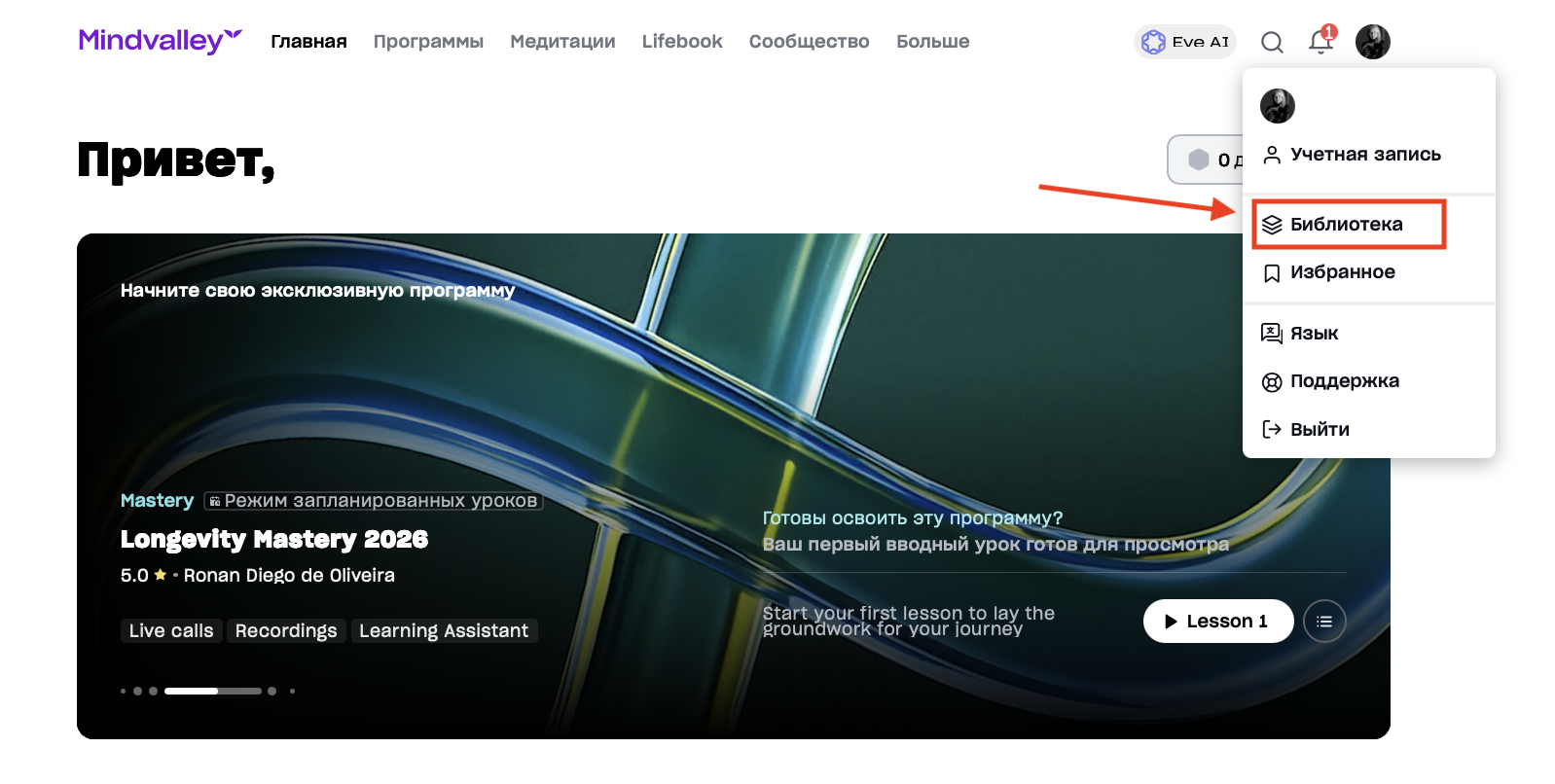Select Выйти to log out

click(x=1369, y=429)
